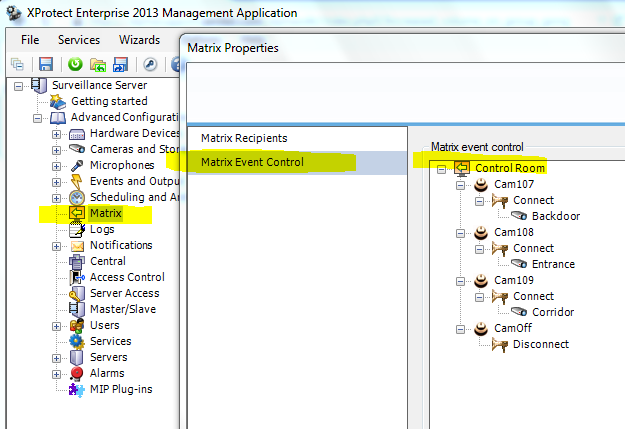
Task: Click the Alarms red siren icon
Action: [76, 373]
